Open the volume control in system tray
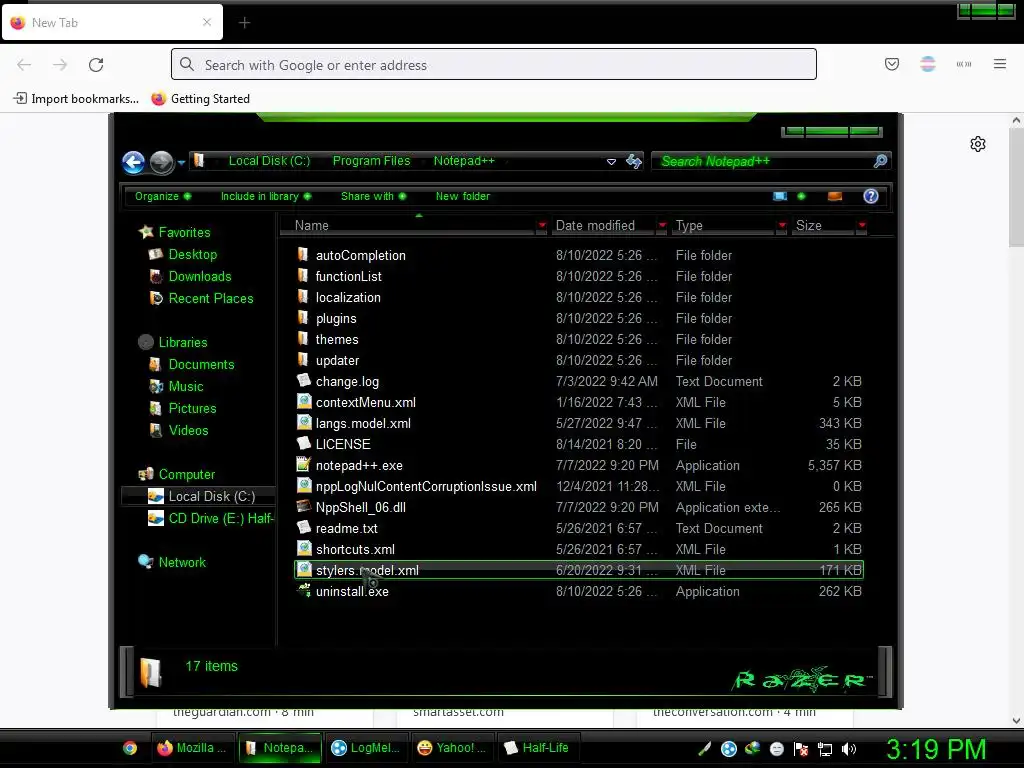 848,749
